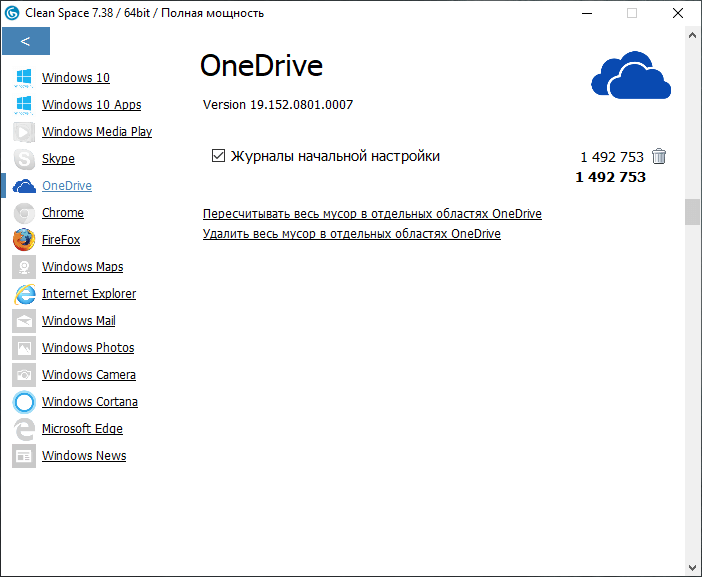Select the Windows Media Play link
The height and width of the screenshot is (577, 702).
coord(97,132)
